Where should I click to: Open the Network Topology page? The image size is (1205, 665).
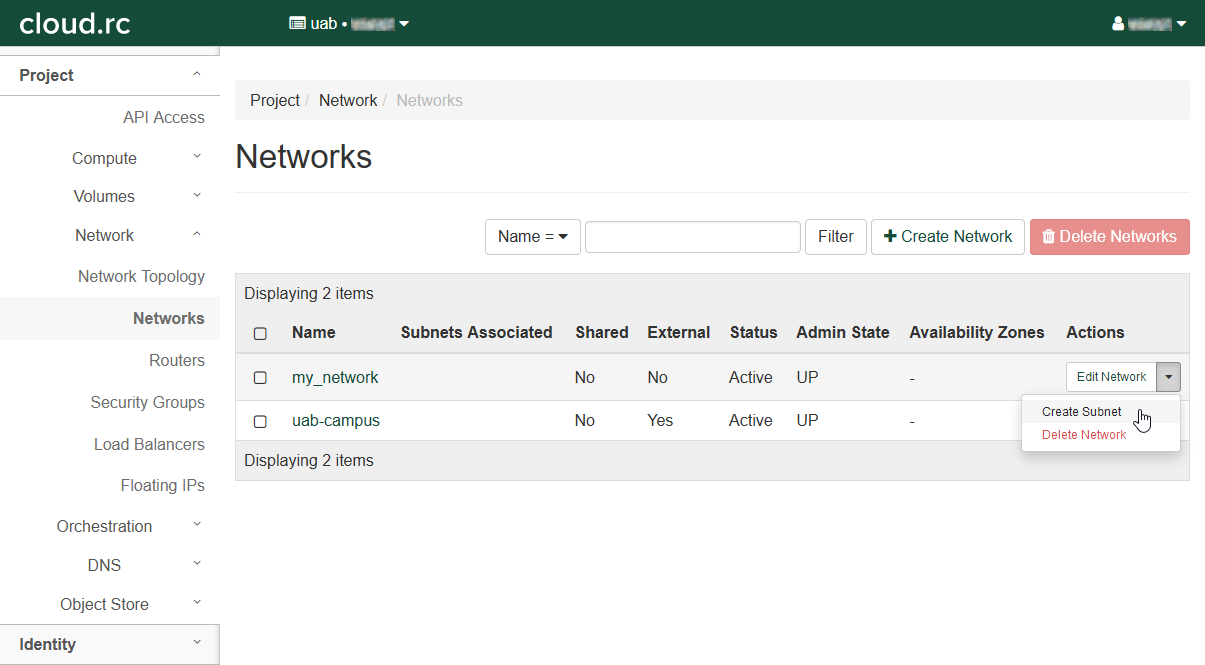(141, 277)
